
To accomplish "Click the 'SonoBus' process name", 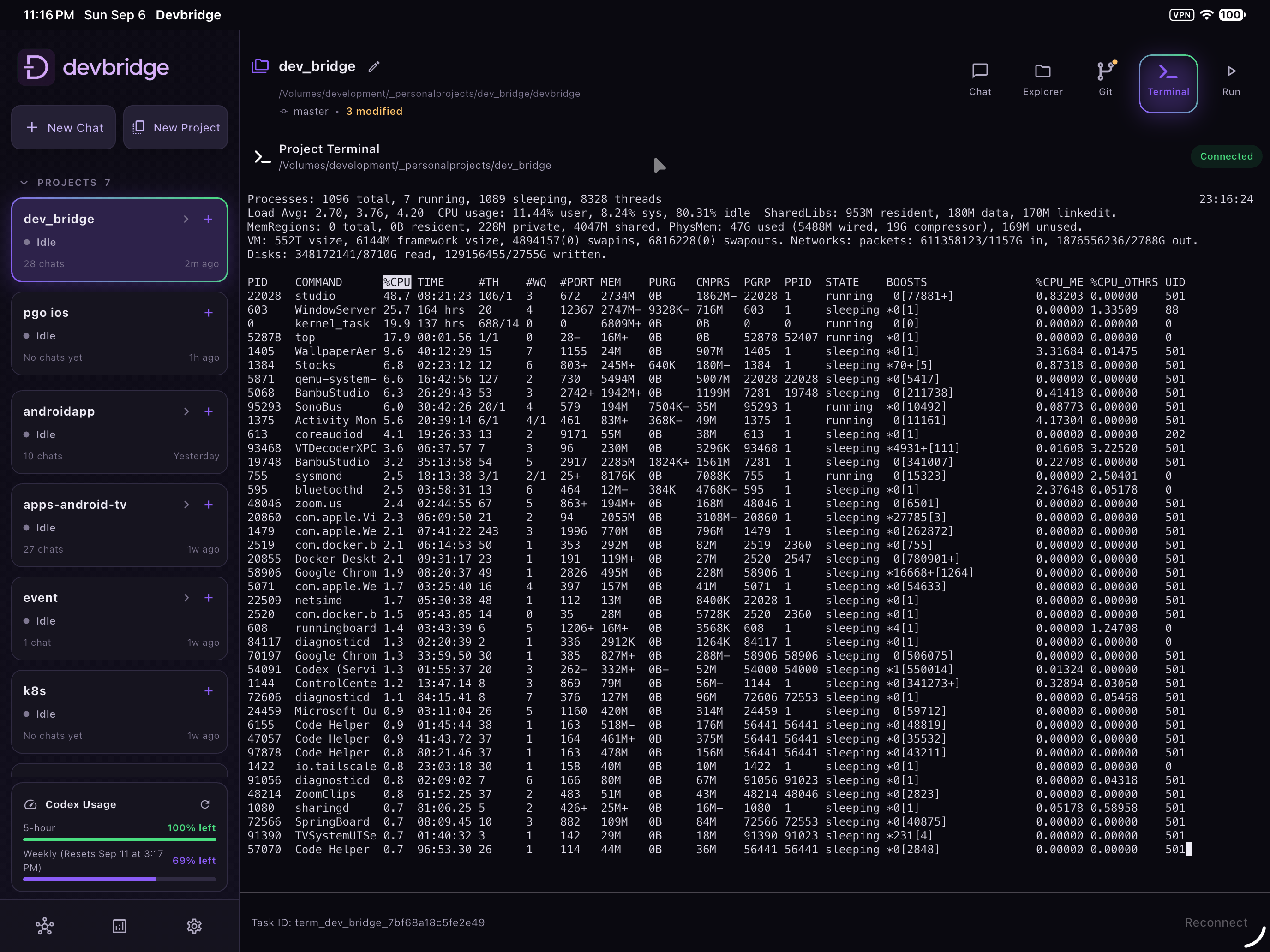I will pyautogui.click(x=318, y=407).
